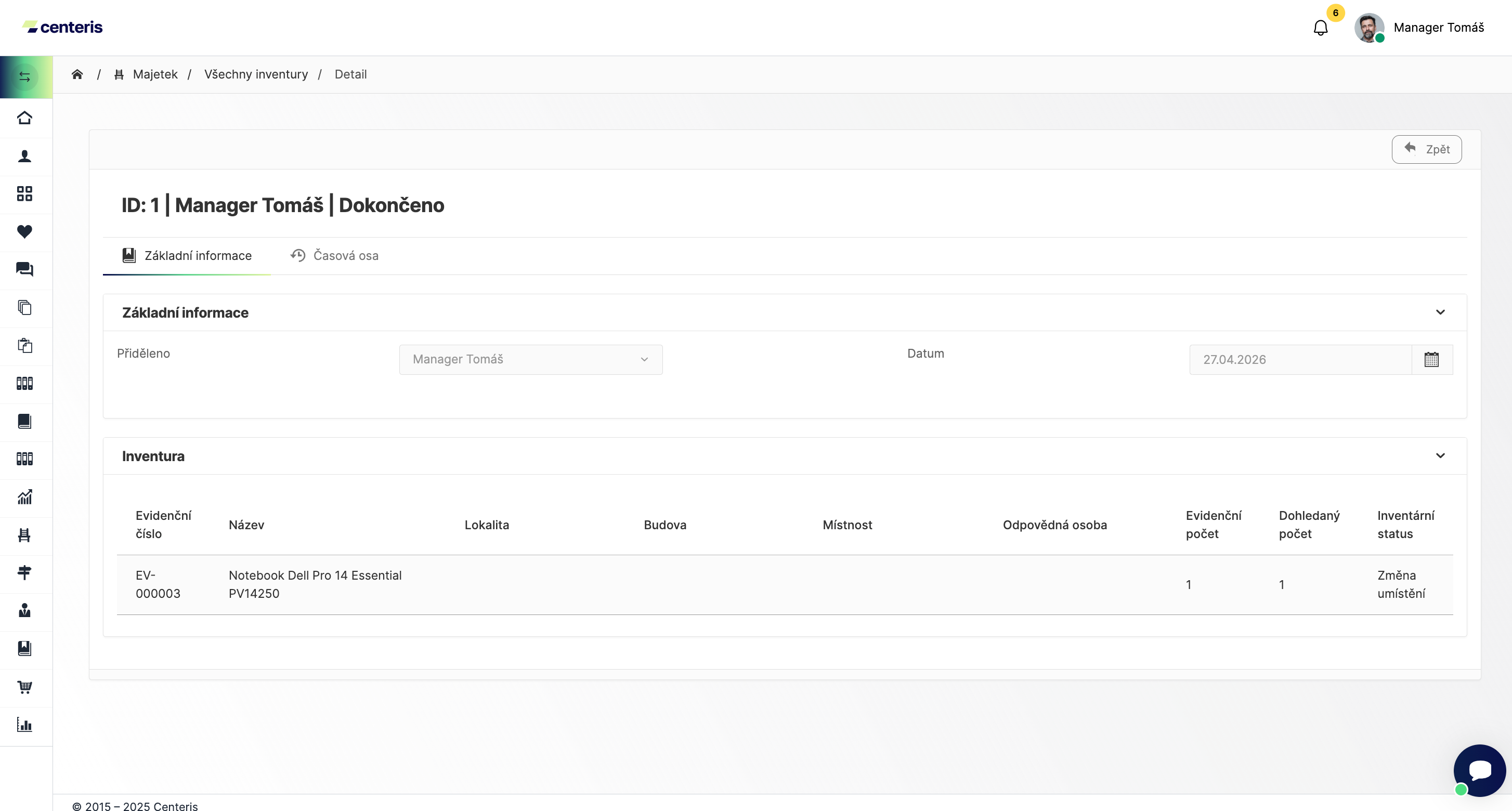This screenshot has height=811, width=1512.
Task: Sort by the Název column header
Action: pyautogui.click(x=246, y=525)
